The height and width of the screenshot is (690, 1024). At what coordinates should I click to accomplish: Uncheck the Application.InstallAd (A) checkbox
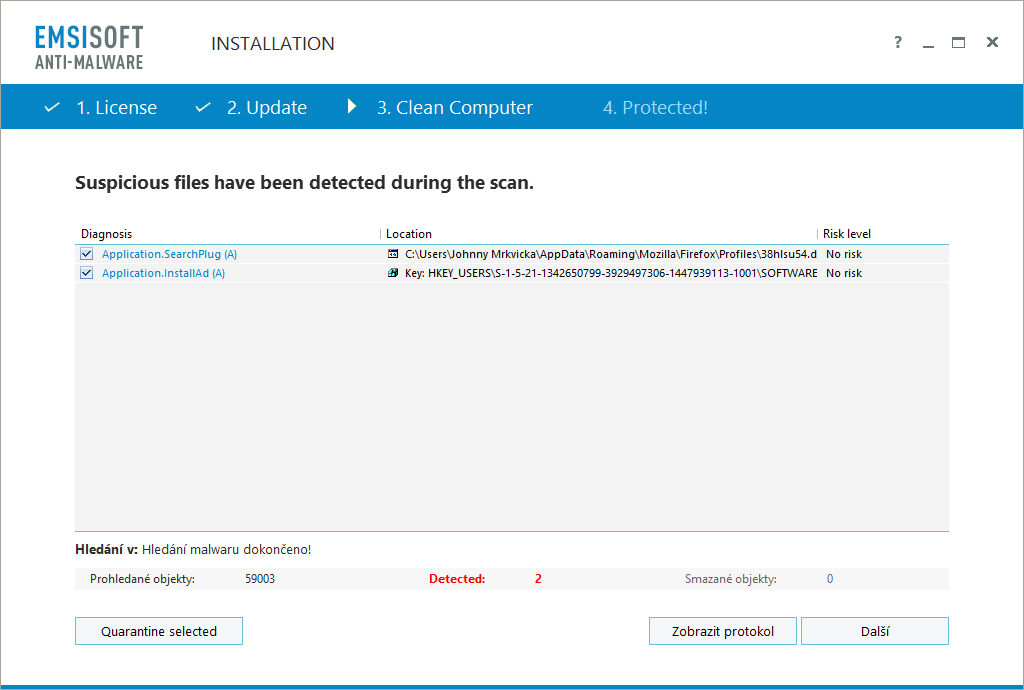pyautogui.click(x=86, y=273)
